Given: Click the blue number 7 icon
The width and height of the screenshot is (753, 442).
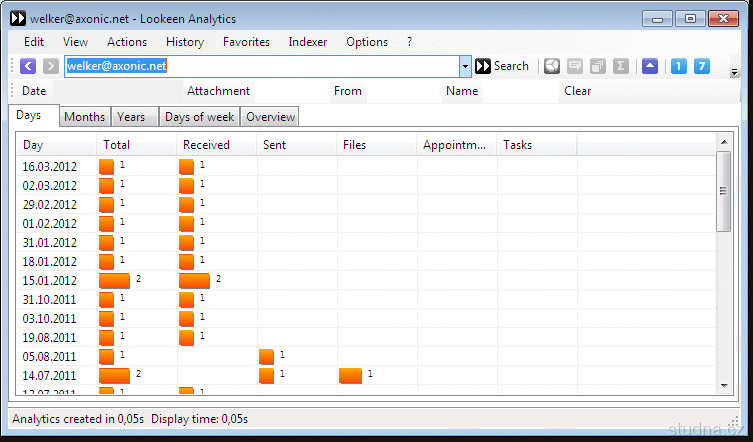Looking at the screenshot, I should coord(702,66).
